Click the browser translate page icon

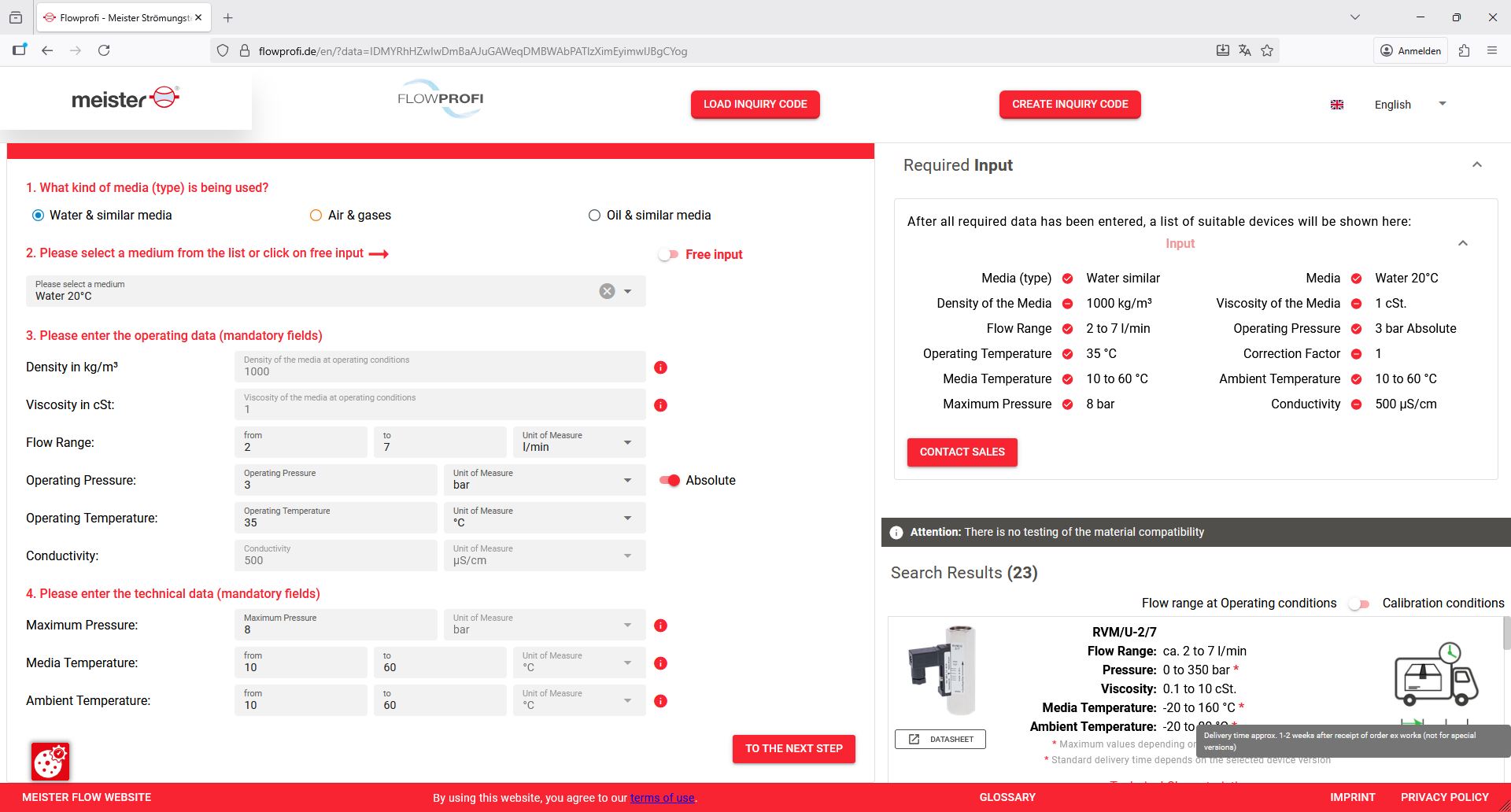point(1244,51)
